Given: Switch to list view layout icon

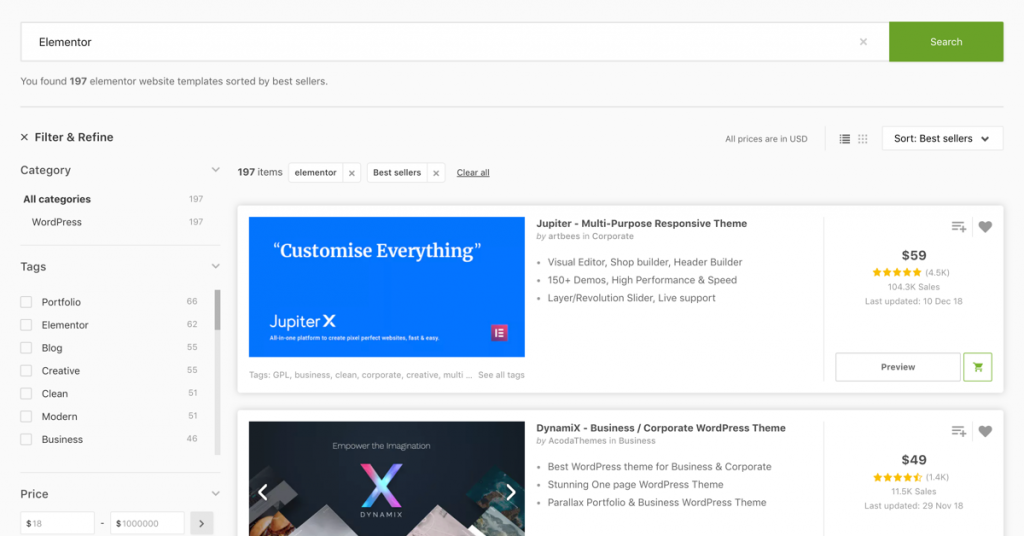Looking at the screenshot, I should pyautogui.click(x=845, y=139).
